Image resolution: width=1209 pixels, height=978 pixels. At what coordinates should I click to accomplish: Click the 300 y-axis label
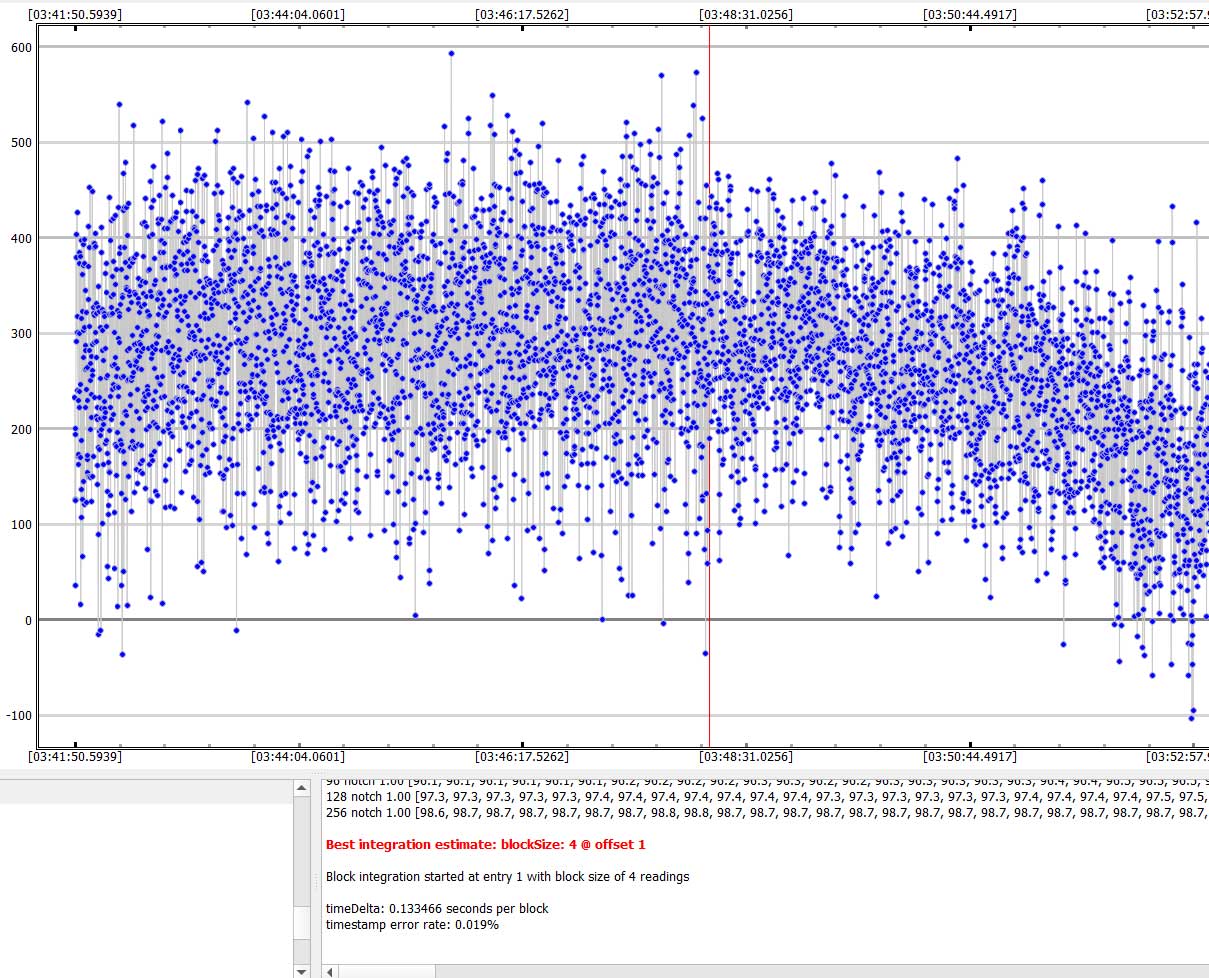click(x=21, y=334)
